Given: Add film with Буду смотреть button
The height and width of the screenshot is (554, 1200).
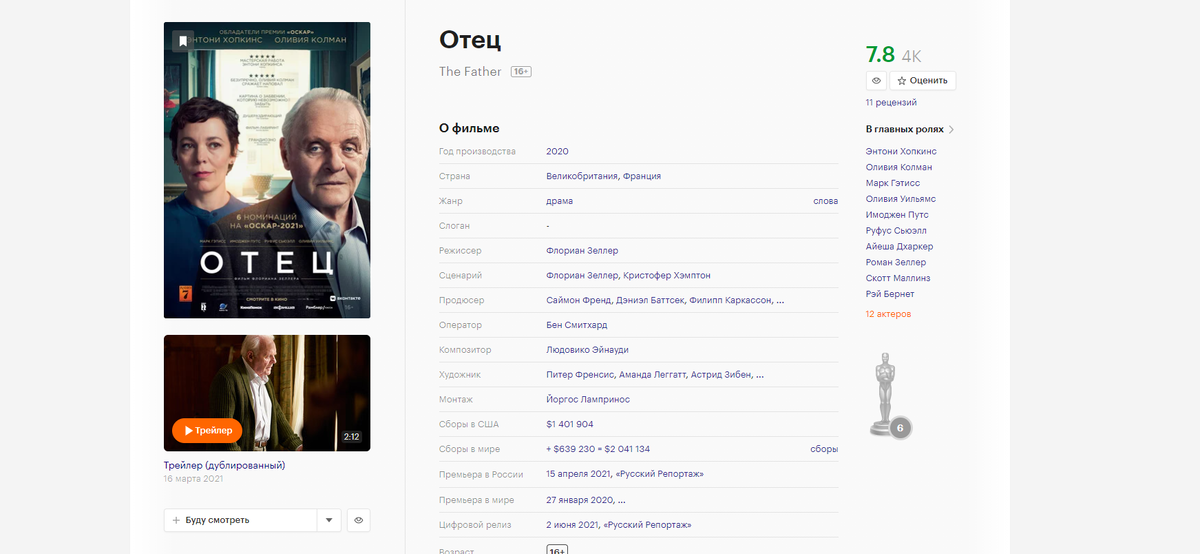Looking at the screenshot, I should coord(240,520).
